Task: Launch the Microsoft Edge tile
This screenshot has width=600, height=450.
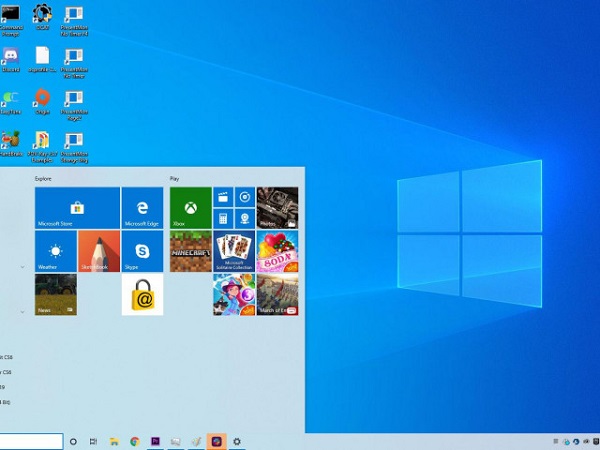Action: (142, 208)
